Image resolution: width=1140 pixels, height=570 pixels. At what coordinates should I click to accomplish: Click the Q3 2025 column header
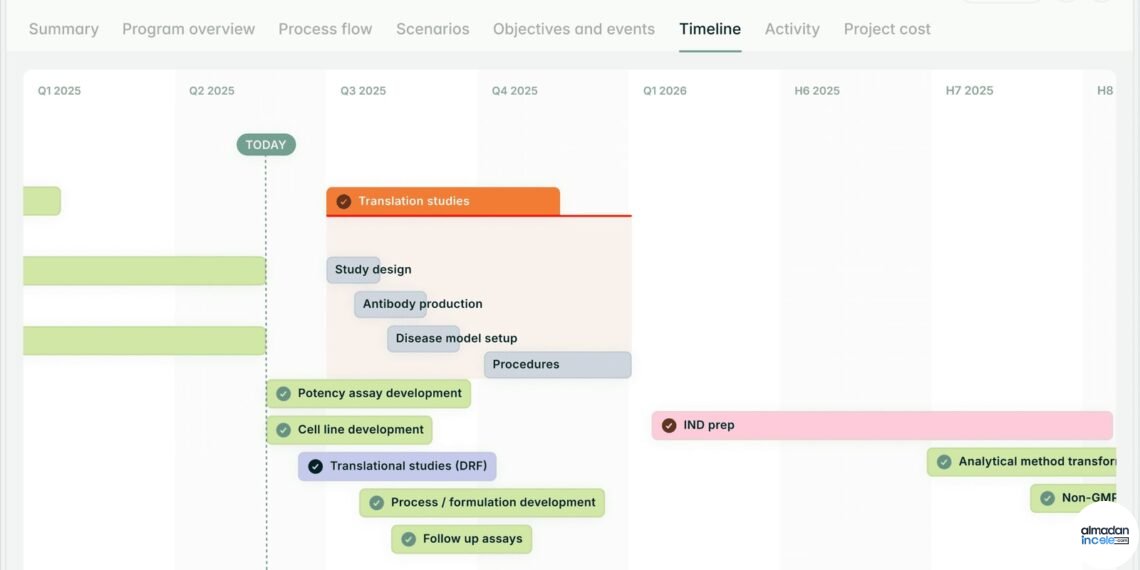(x=363, y=91)
